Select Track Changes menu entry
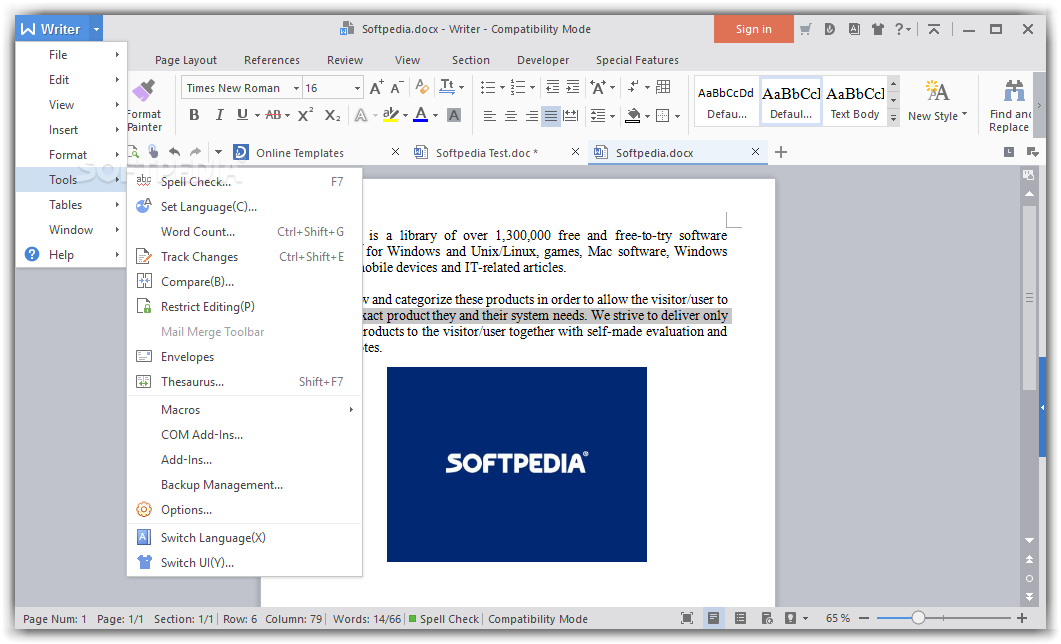Viewport: 1061px width, 644px height. [x=244, y=257]
